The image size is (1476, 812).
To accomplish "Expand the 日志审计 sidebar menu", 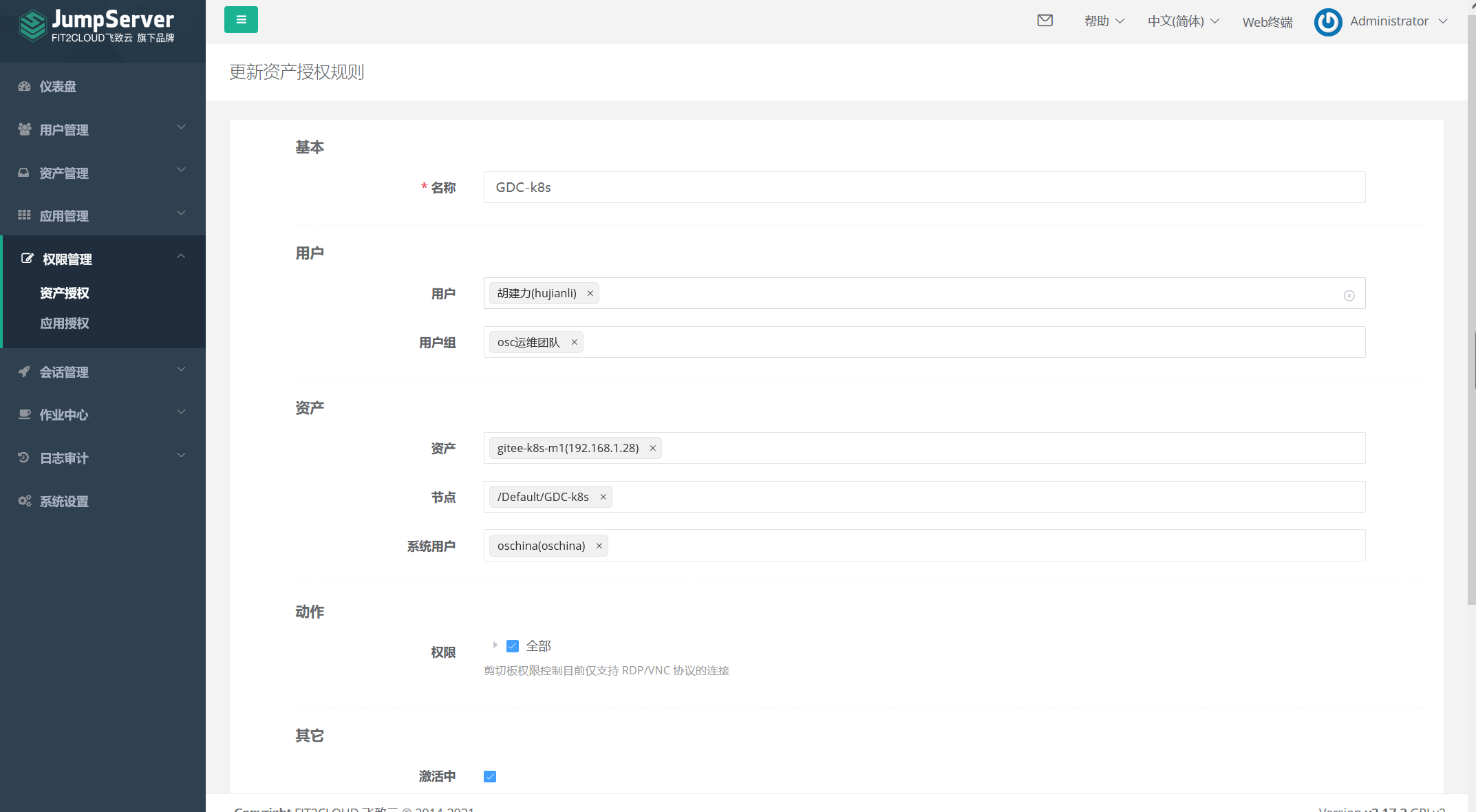I will coord(103,458).
